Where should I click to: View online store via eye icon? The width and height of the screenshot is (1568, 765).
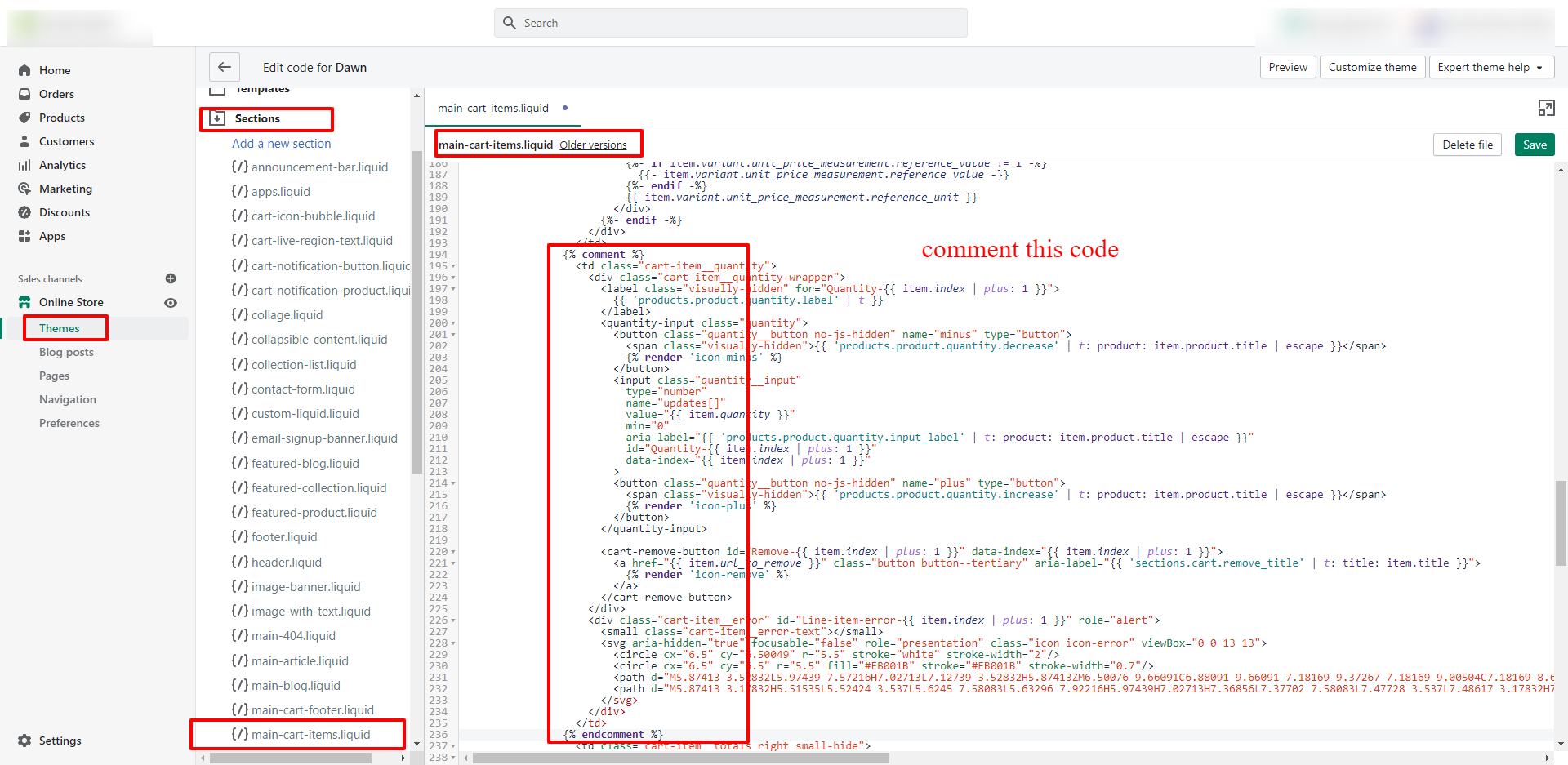171,302
